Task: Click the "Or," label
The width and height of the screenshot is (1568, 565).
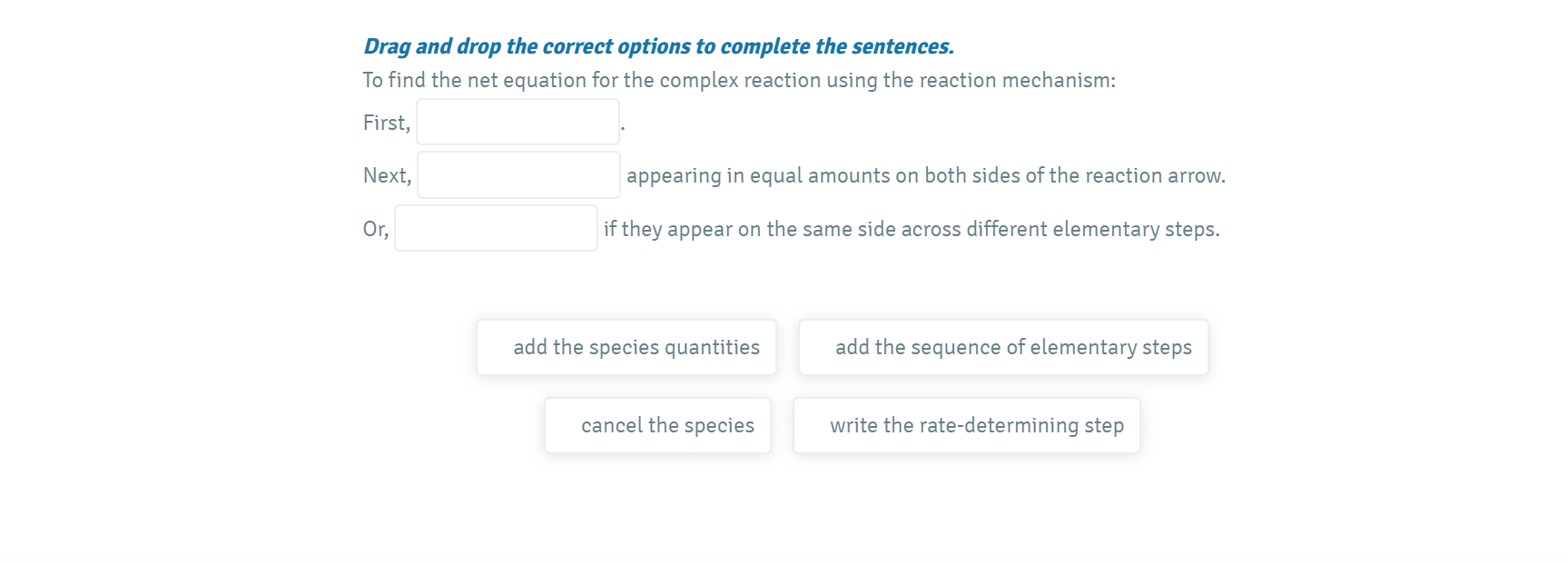Action: point(375,229)
